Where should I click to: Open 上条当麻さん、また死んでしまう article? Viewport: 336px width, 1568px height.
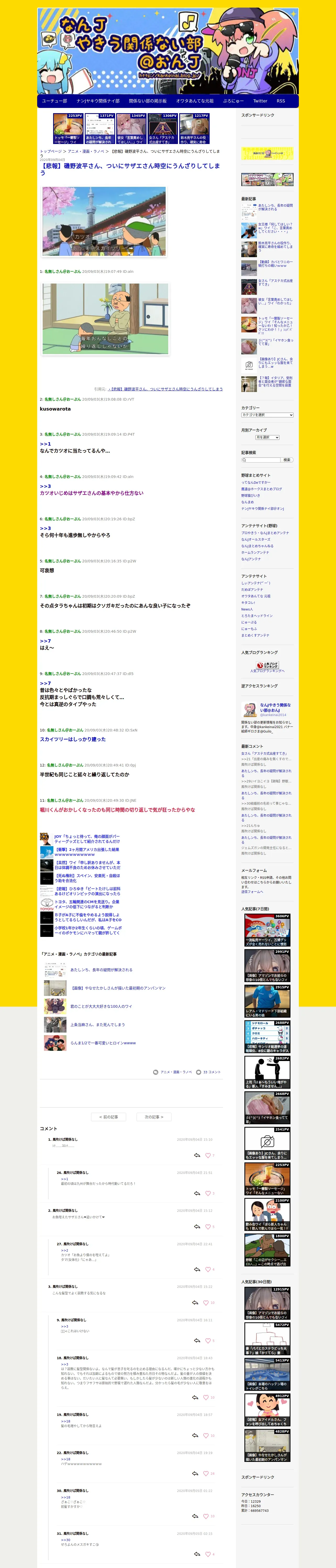pos(98,1024)
